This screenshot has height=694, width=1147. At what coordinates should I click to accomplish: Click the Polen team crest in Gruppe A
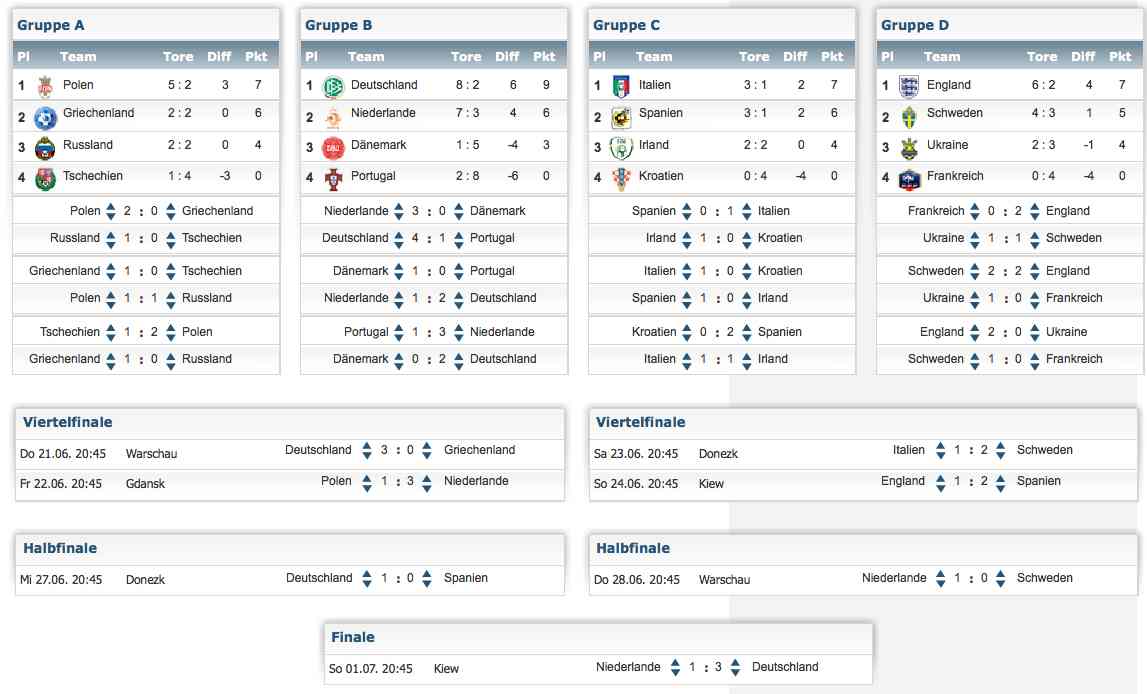[45, 86]
